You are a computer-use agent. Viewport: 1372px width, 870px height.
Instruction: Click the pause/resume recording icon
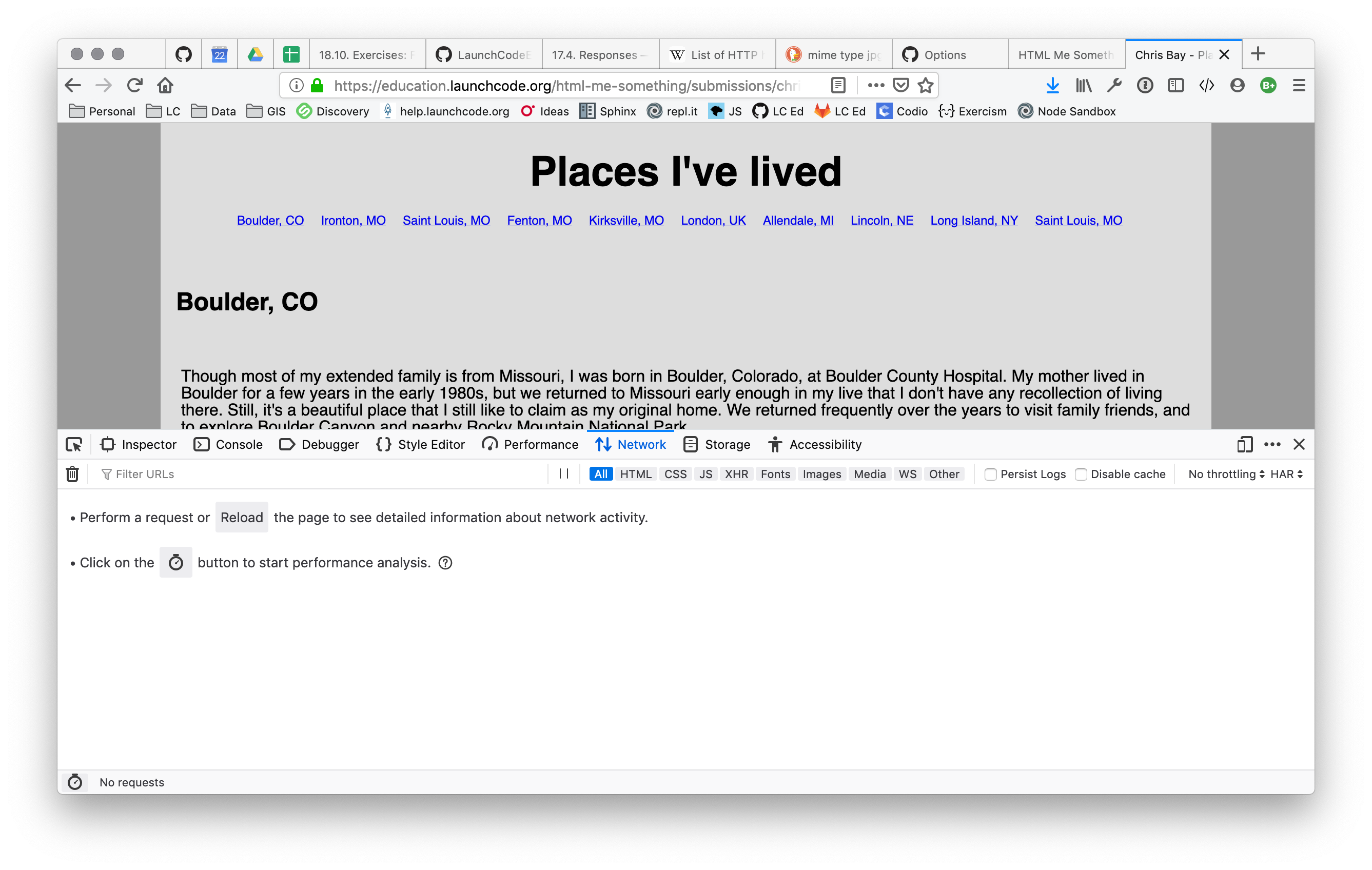564,474
